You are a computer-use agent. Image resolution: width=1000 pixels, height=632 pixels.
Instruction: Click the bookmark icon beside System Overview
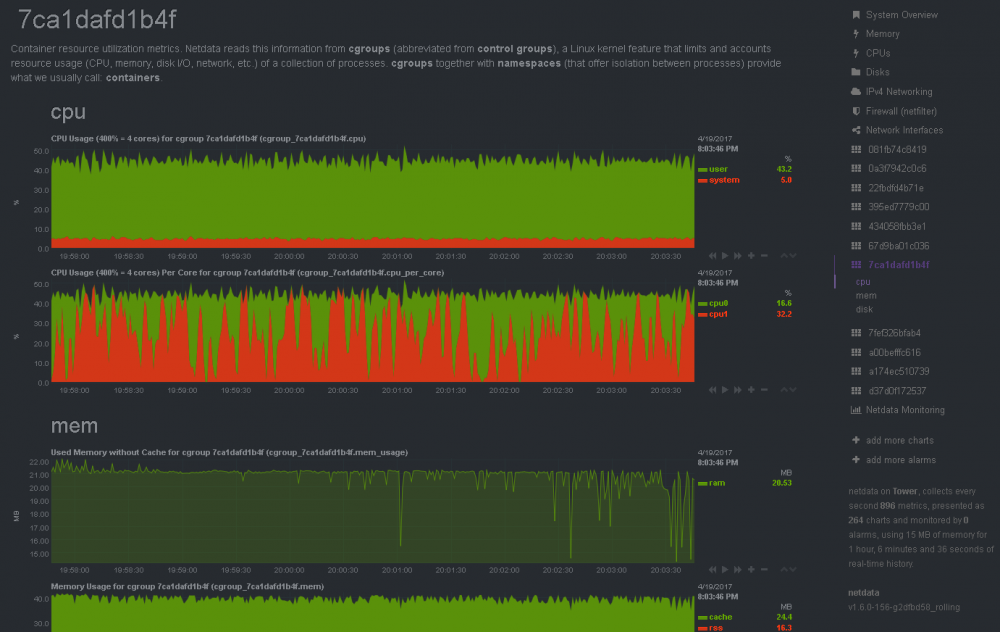(x=856, y=15)
